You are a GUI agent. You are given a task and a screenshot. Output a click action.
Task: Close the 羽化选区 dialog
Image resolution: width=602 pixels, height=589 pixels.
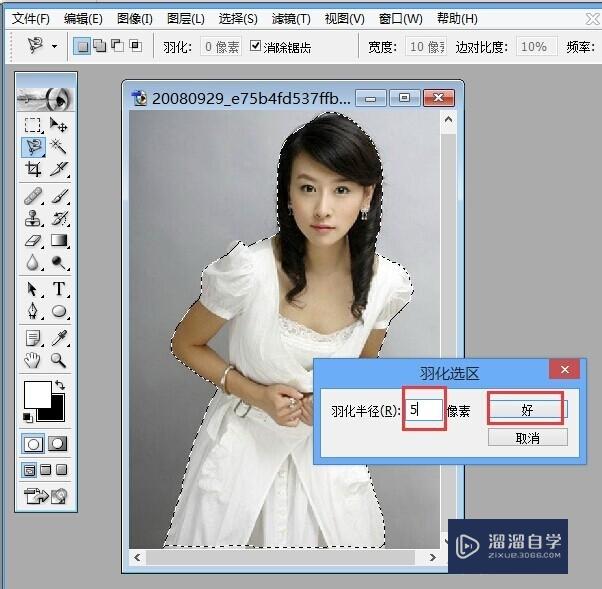point(564,369)
